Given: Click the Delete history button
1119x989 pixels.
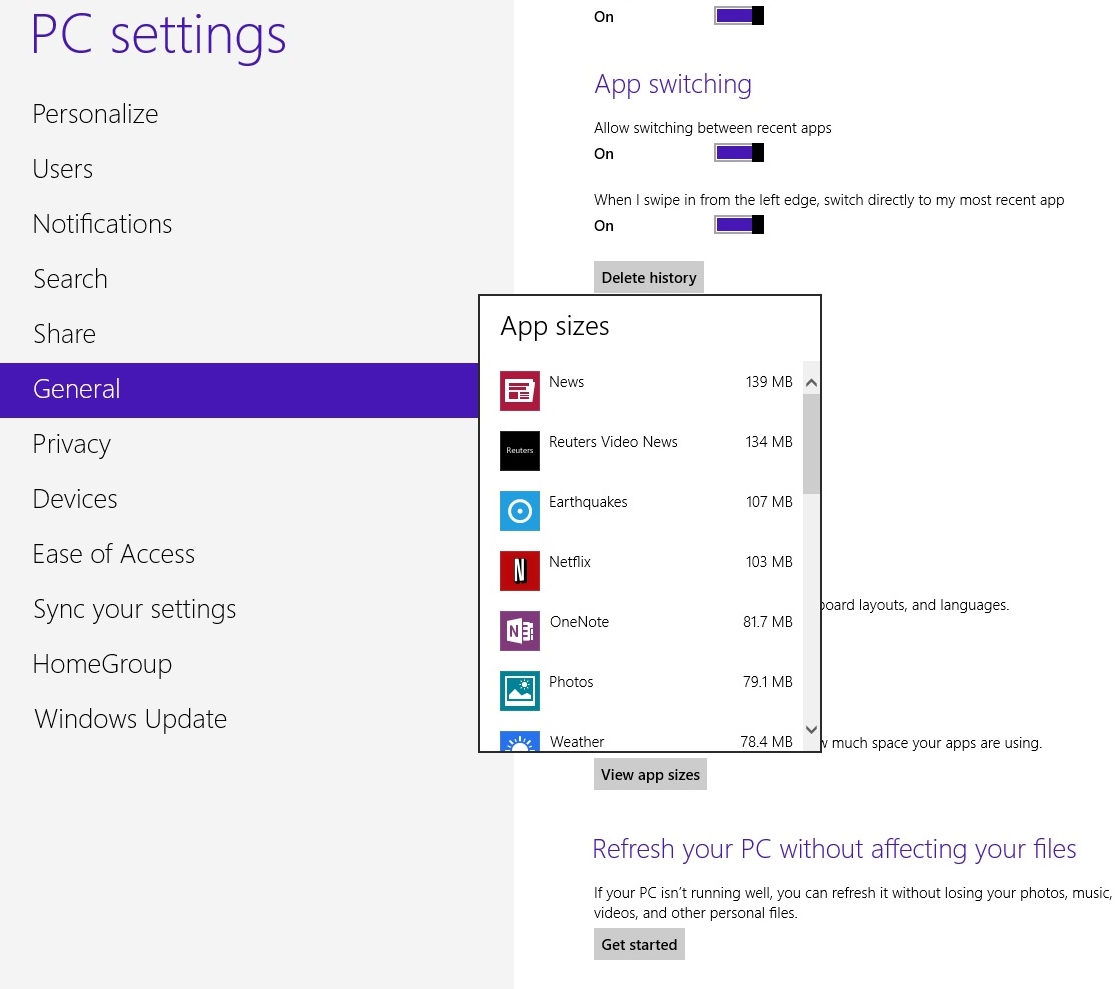Looking at the screenshot, I should (x=648, y=277).
